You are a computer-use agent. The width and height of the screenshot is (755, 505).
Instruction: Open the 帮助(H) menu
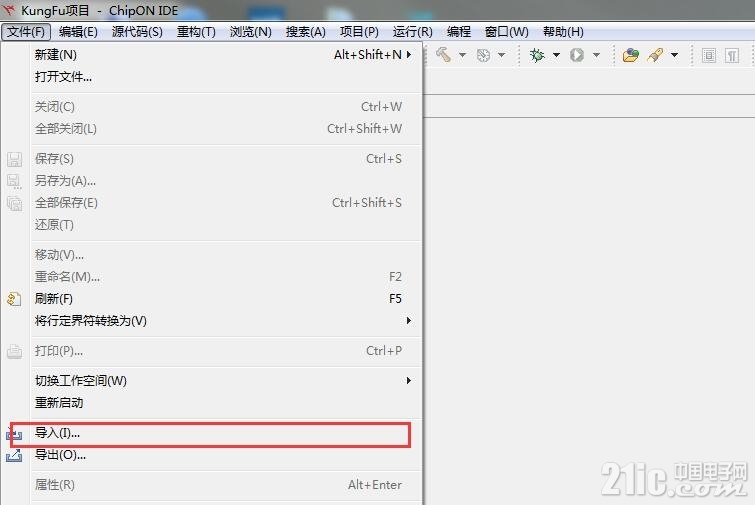click(x=563, y=32)
